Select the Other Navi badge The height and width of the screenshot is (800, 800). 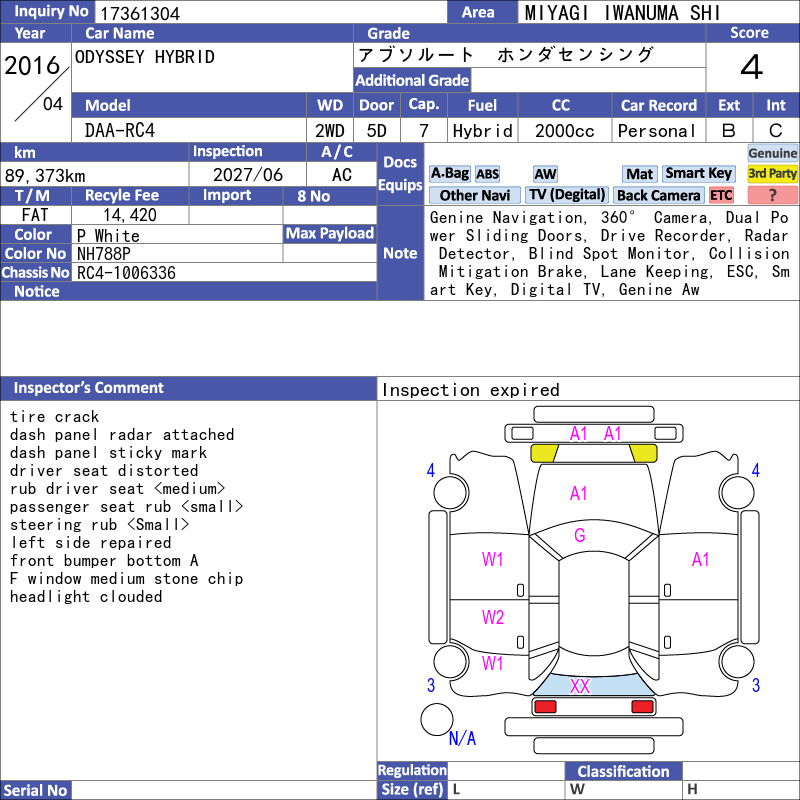474,195
